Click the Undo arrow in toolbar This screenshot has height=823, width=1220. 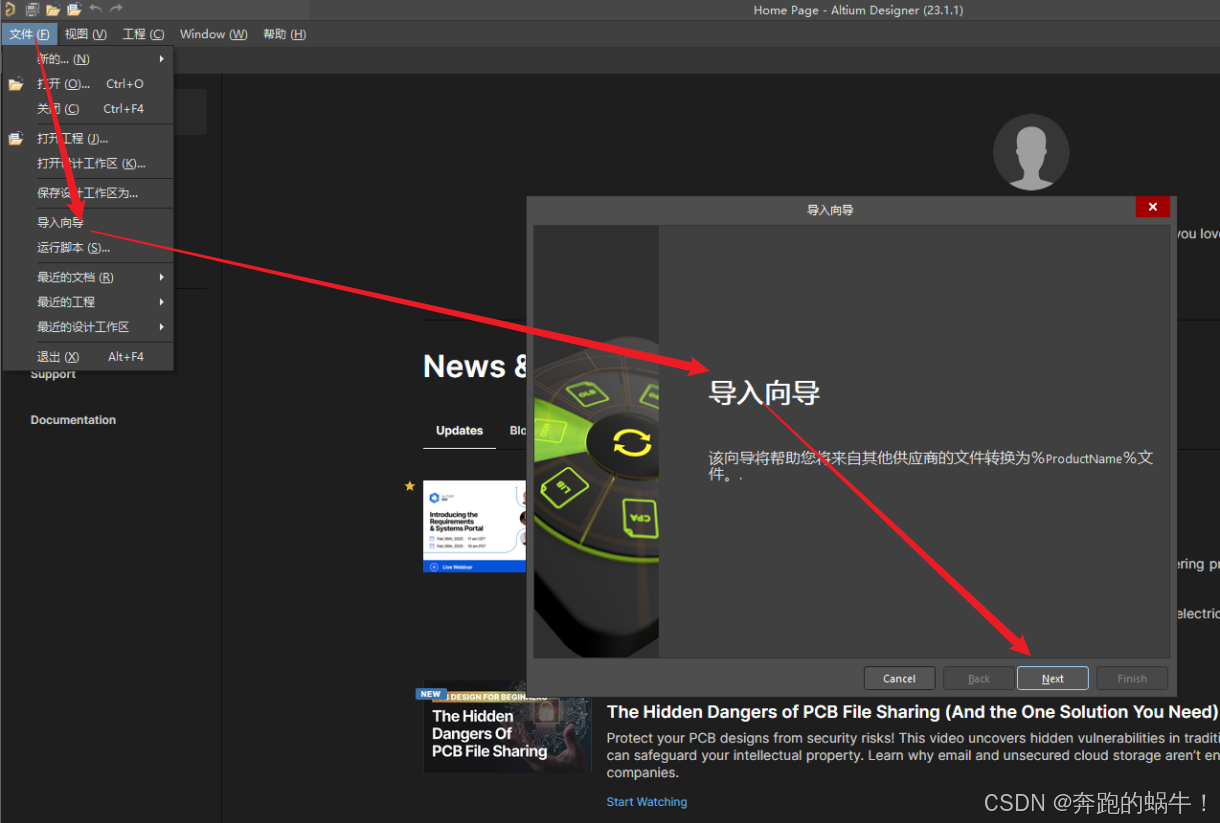point(96,9)
